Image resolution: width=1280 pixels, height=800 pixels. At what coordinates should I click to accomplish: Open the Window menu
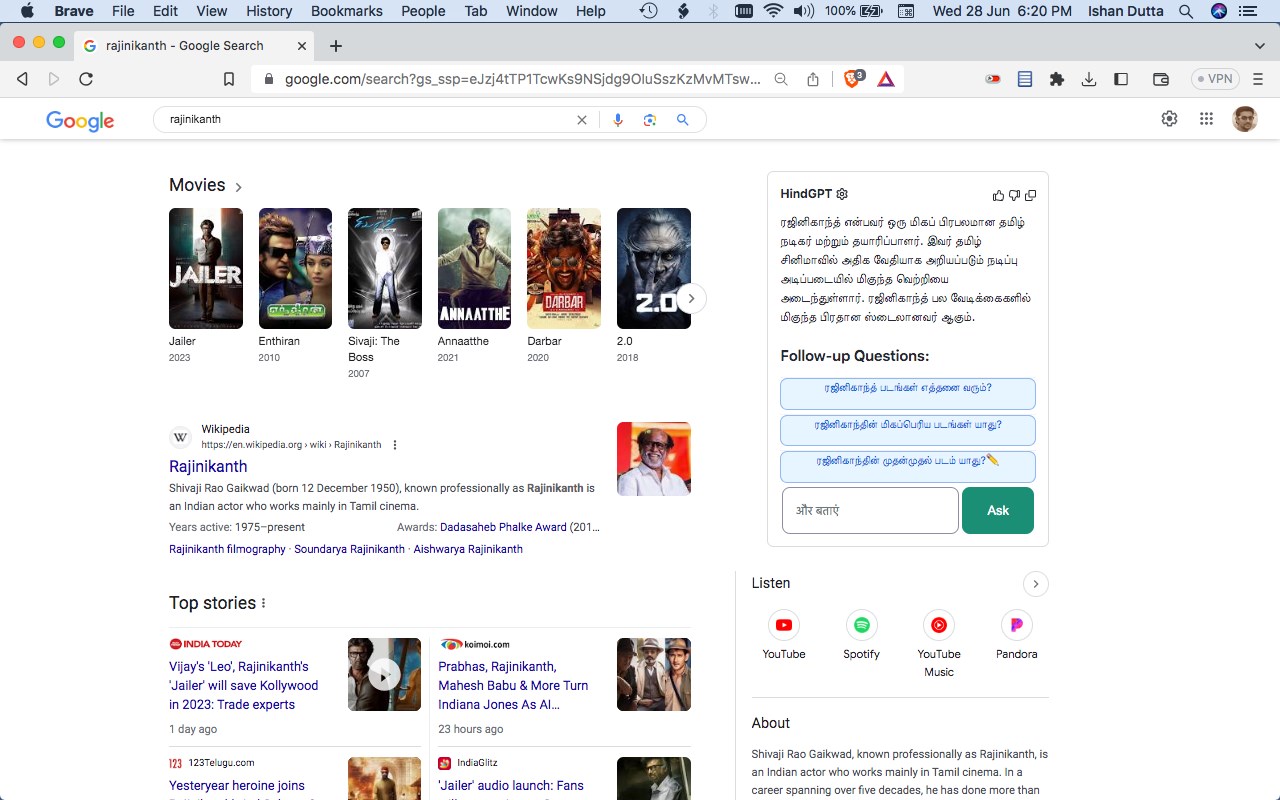[532, 11]
